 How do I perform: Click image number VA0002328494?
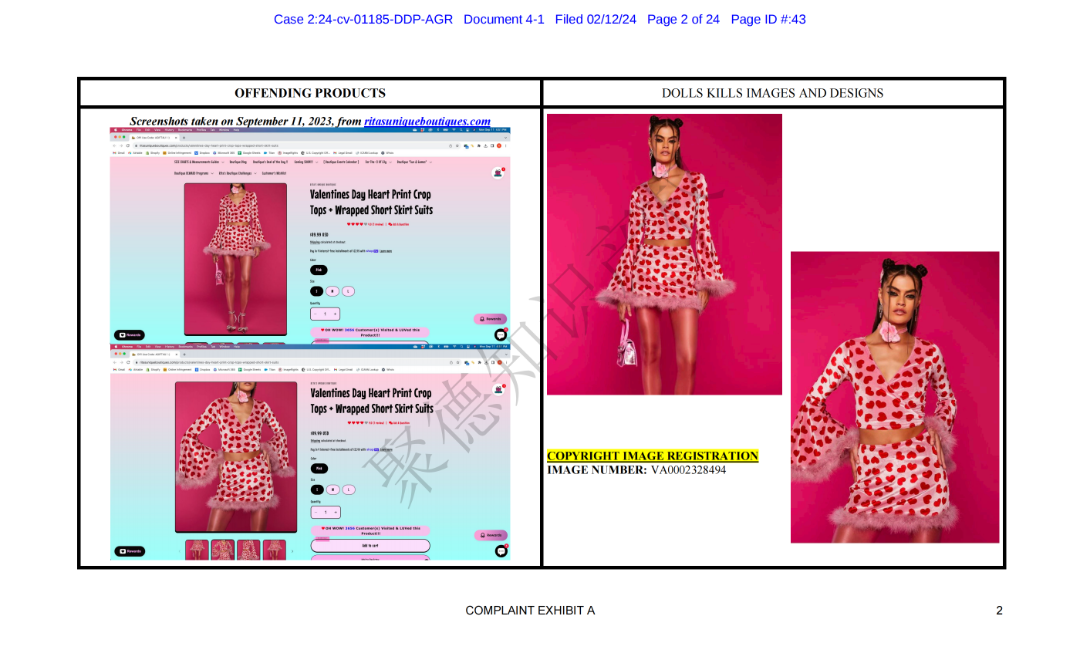688,470
